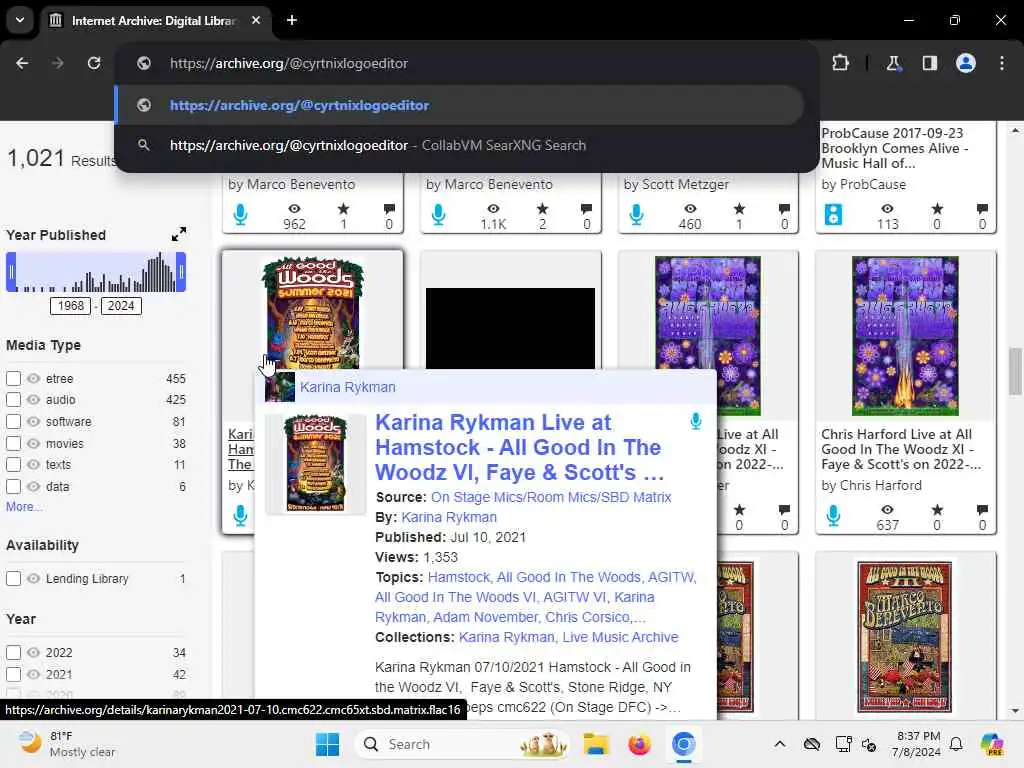This screenshot has width=1024, height=768.
Task: Open File Explorer from taskbar
Action: coord(596,744)
